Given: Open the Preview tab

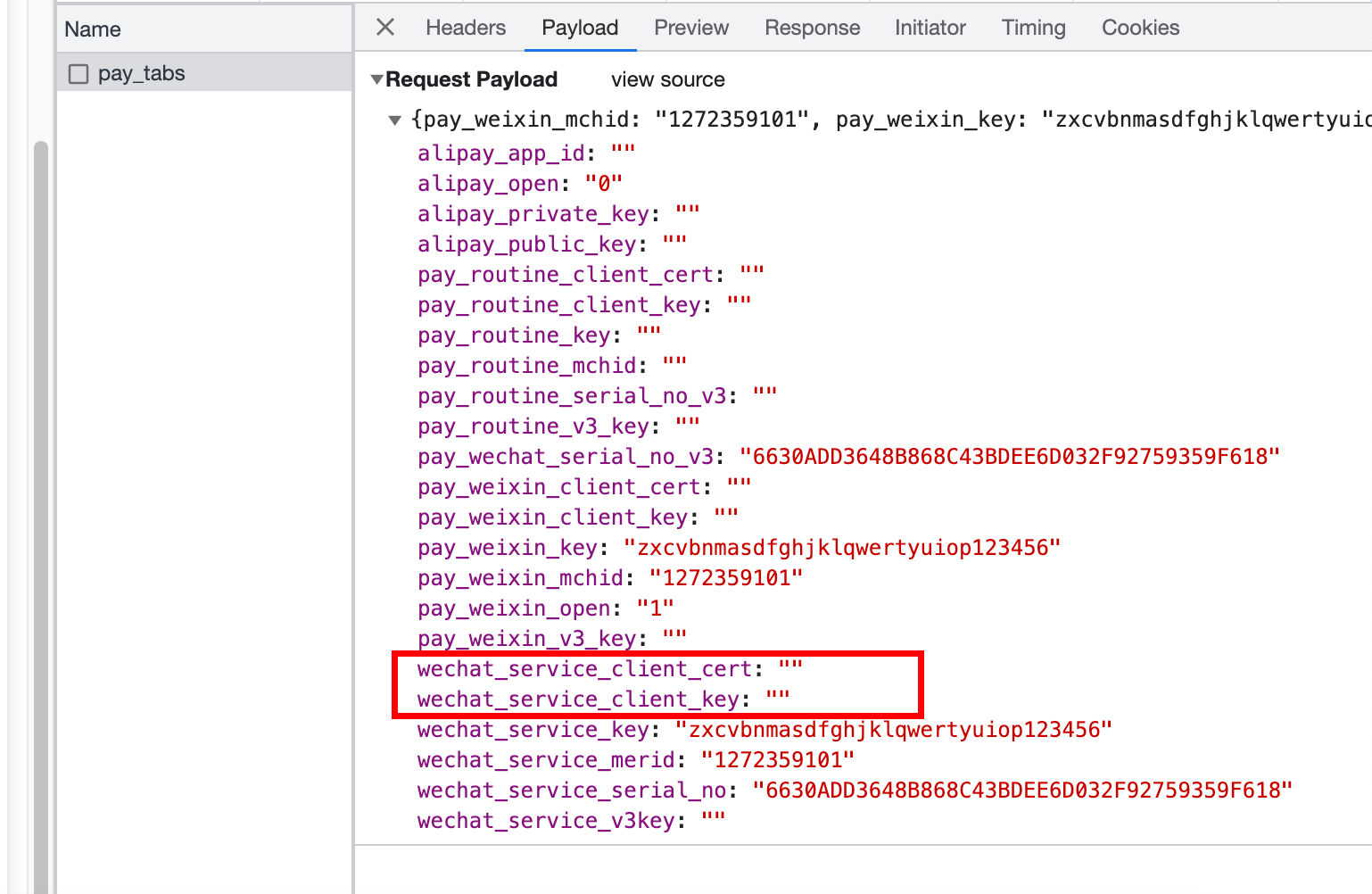Looking at the screenshot, I should pyautogui.click(x=691, y=28).
